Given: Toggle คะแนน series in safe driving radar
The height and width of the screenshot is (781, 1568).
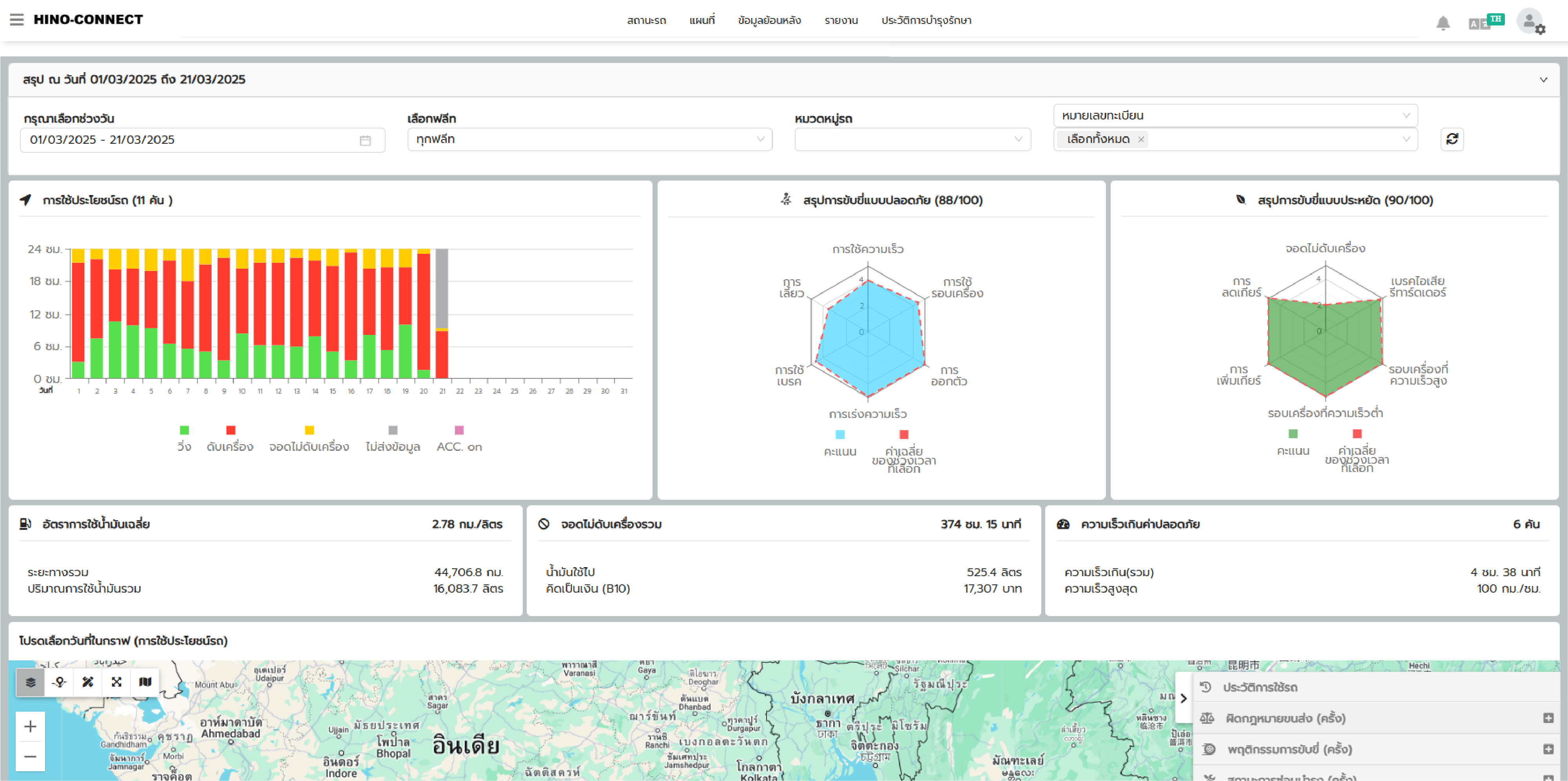Looking at the screenshot, I should [840, 443].
